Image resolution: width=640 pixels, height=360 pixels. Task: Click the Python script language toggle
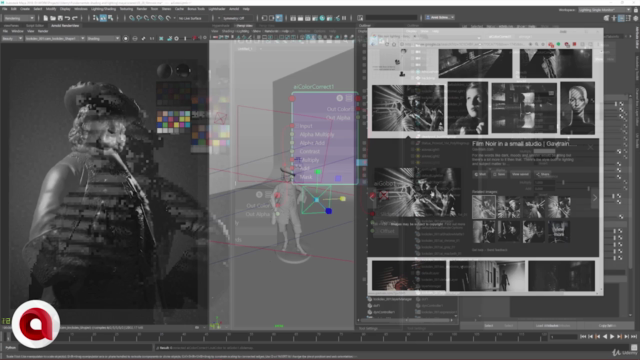point(11,348)
